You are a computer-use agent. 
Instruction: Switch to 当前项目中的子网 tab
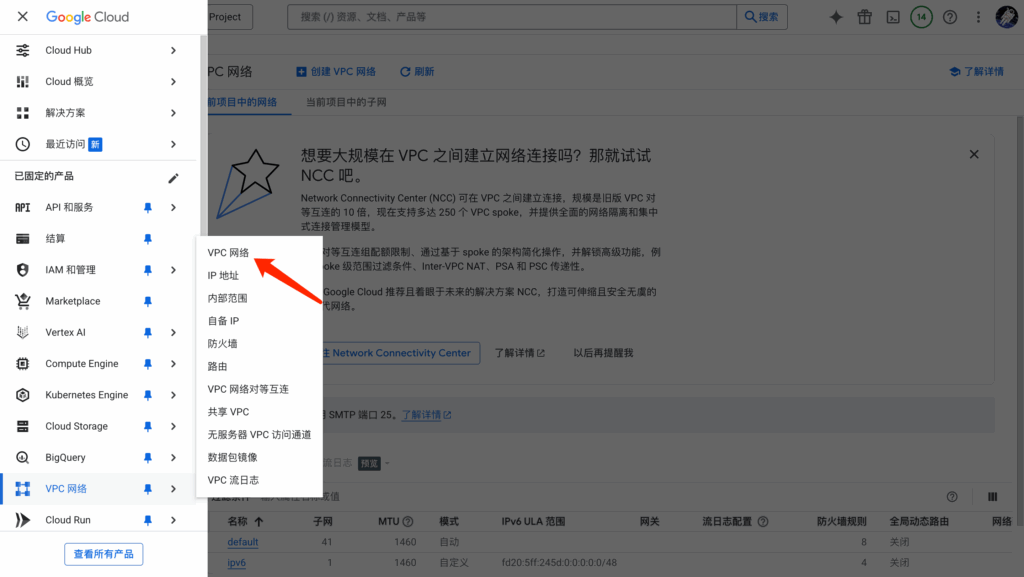(x=346, y=102)
